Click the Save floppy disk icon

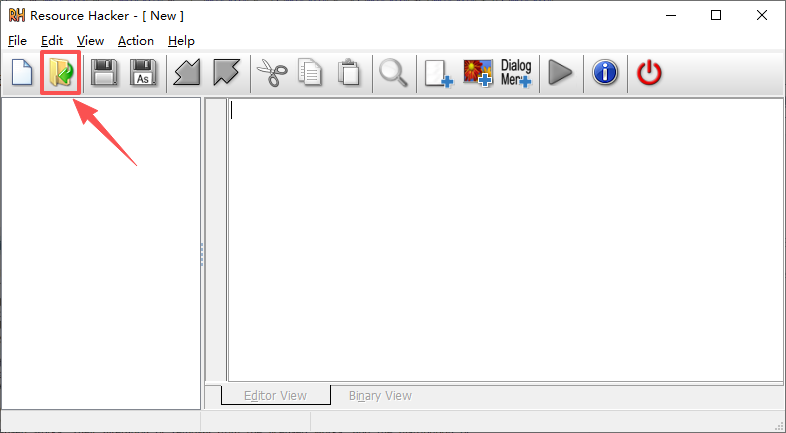point(104,72)
